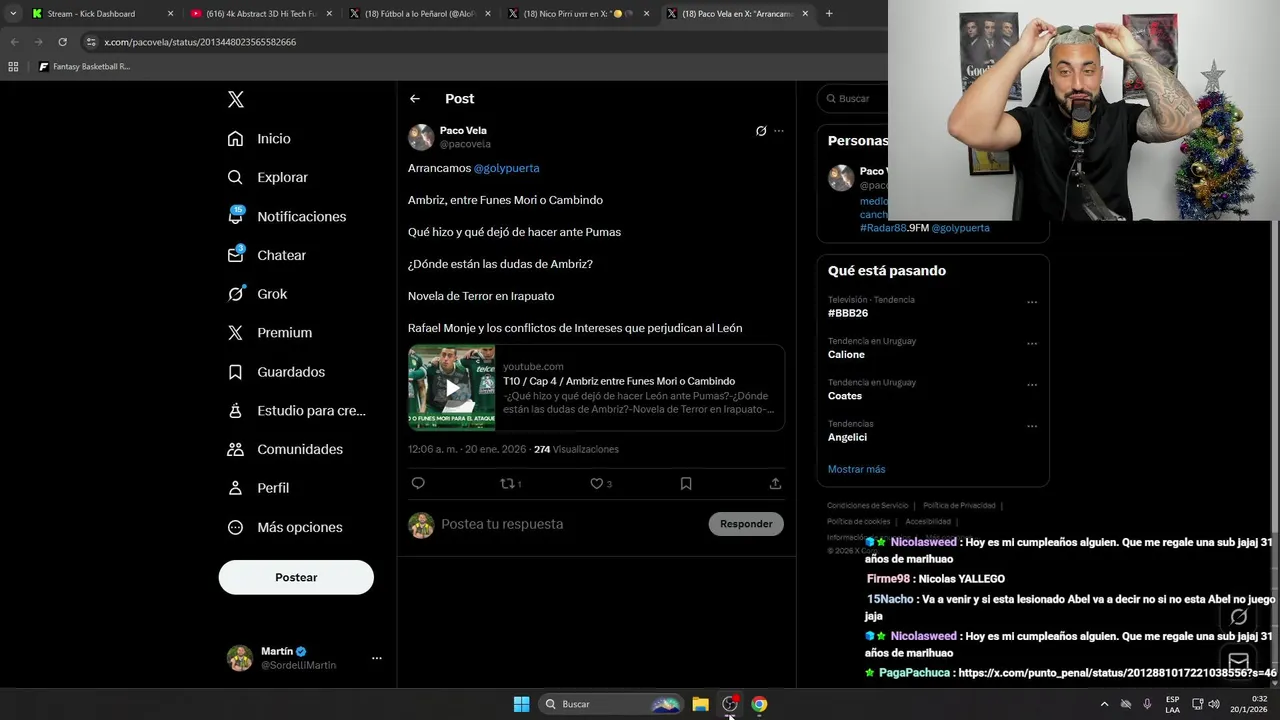Open more options for Angelici trend
Viewport: 1280px width, 720px height.
tap(1032, 426)
